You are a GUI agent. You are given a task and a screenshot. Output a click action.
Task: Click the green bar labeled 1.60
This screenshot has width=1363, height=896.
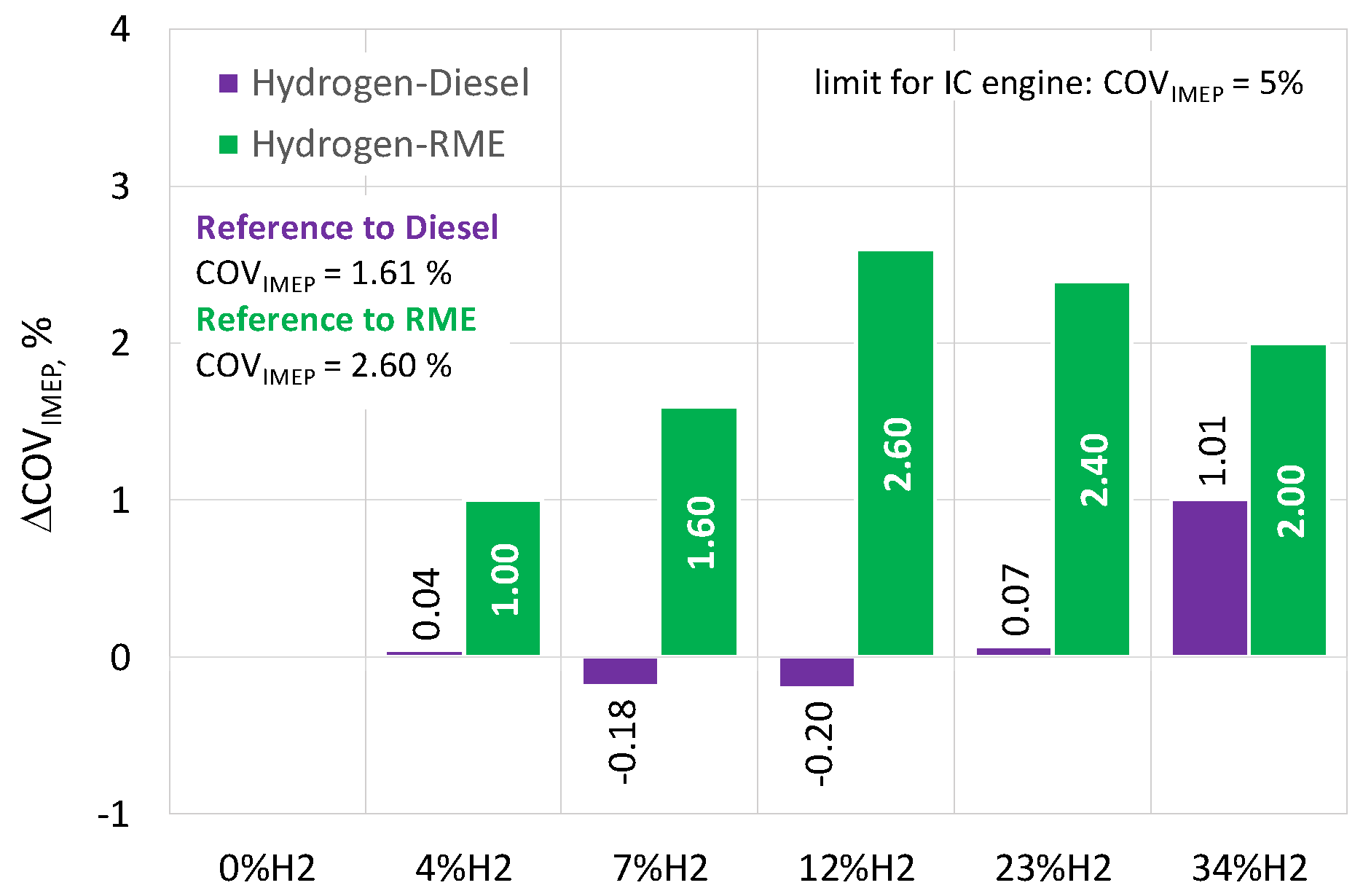pyautogui.click(x=699, y=532)
